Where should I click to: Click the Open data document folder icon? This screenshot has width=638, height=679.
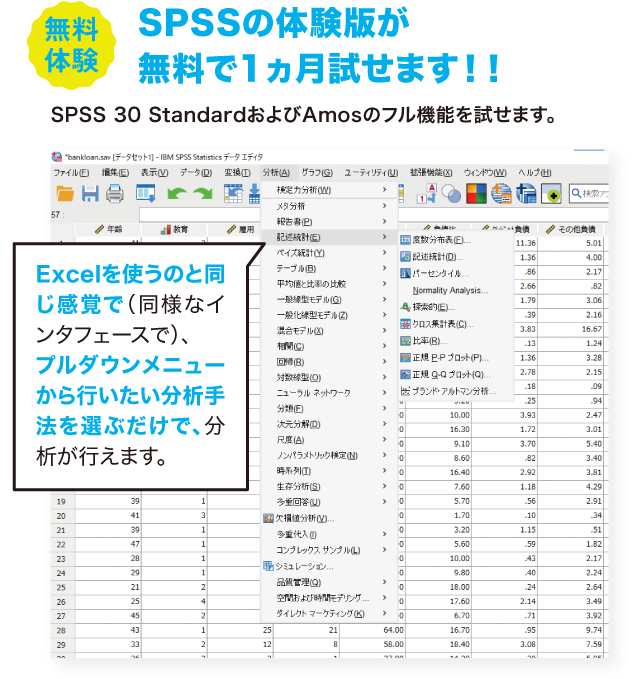[x=65, y=193]
